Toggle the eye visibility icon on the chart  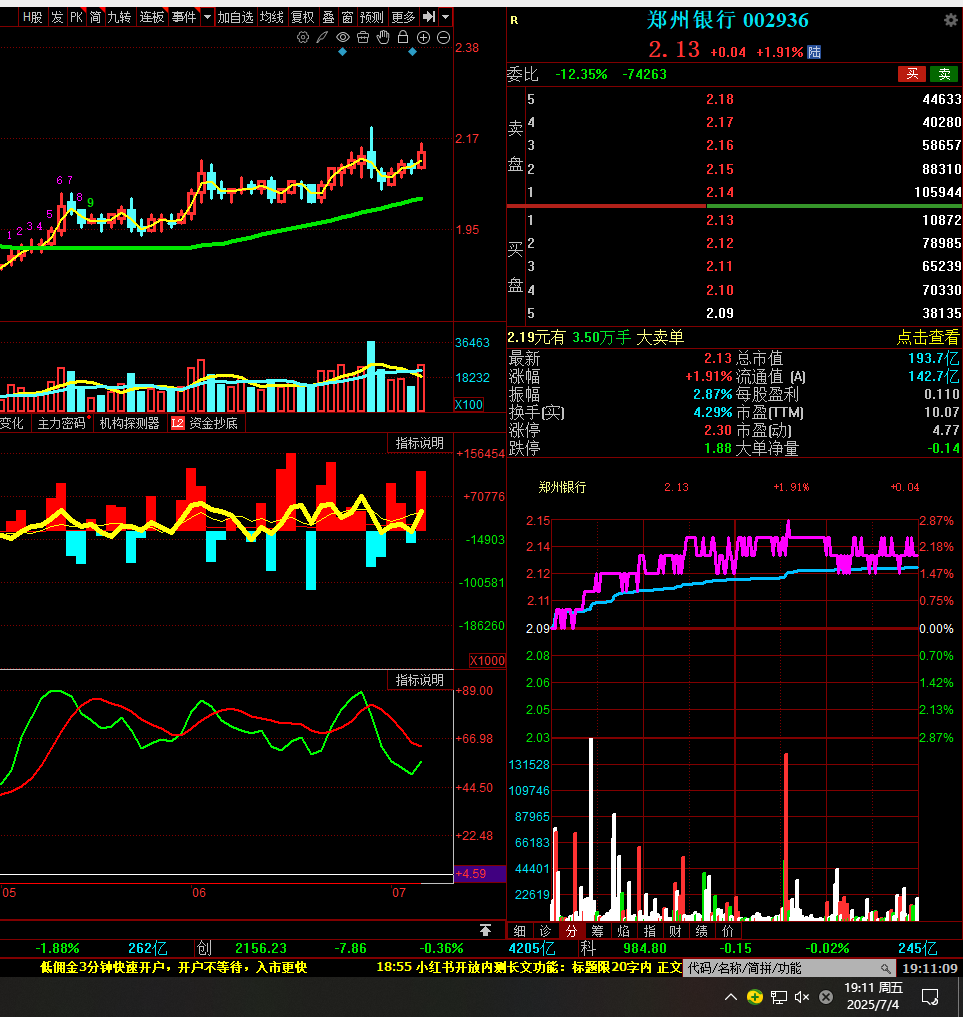[343, 38]
